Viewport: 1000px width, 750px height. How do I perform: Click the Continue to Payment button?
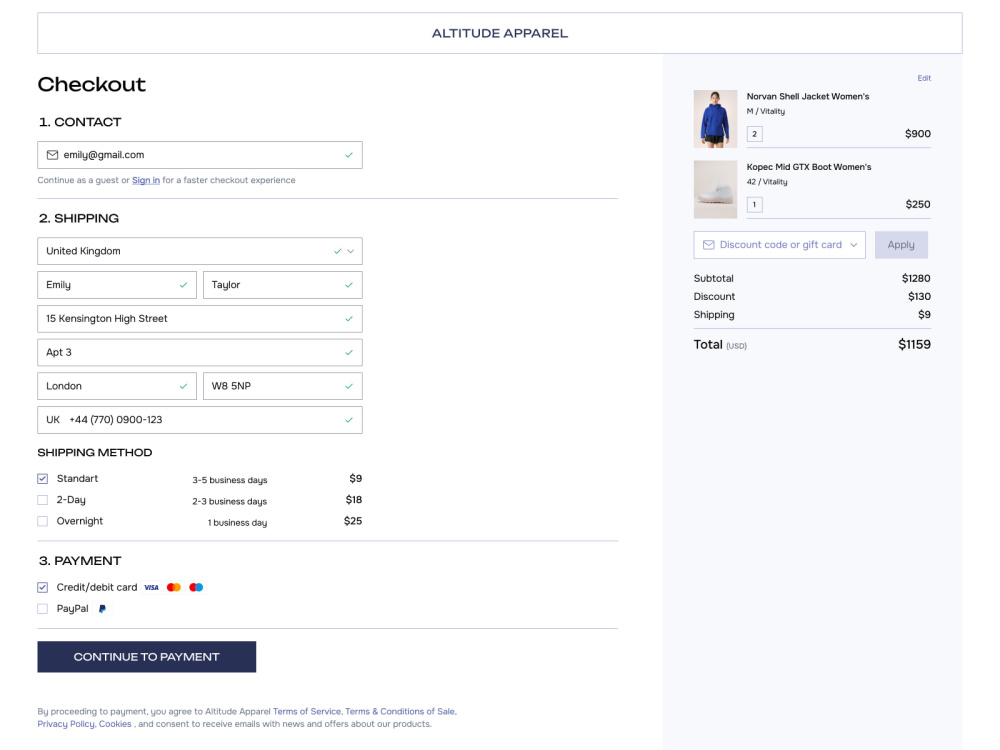[x=147, y=657]
